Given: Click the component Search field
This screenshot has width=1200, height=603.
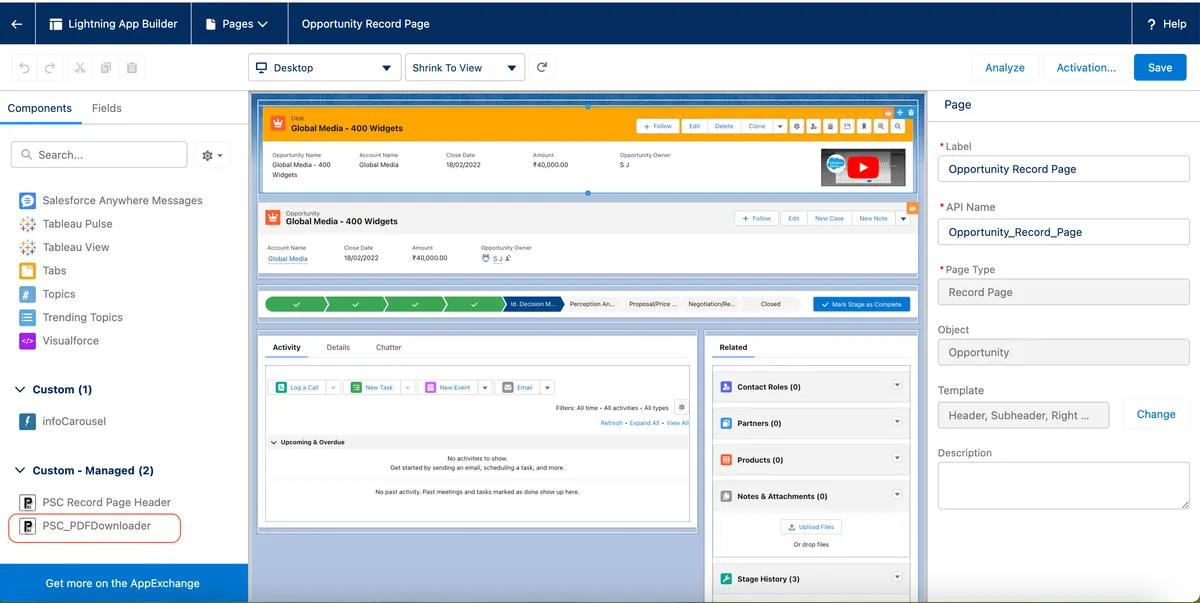Looking at the screenshot, I should pyautogui.click(x=99, y=155).
